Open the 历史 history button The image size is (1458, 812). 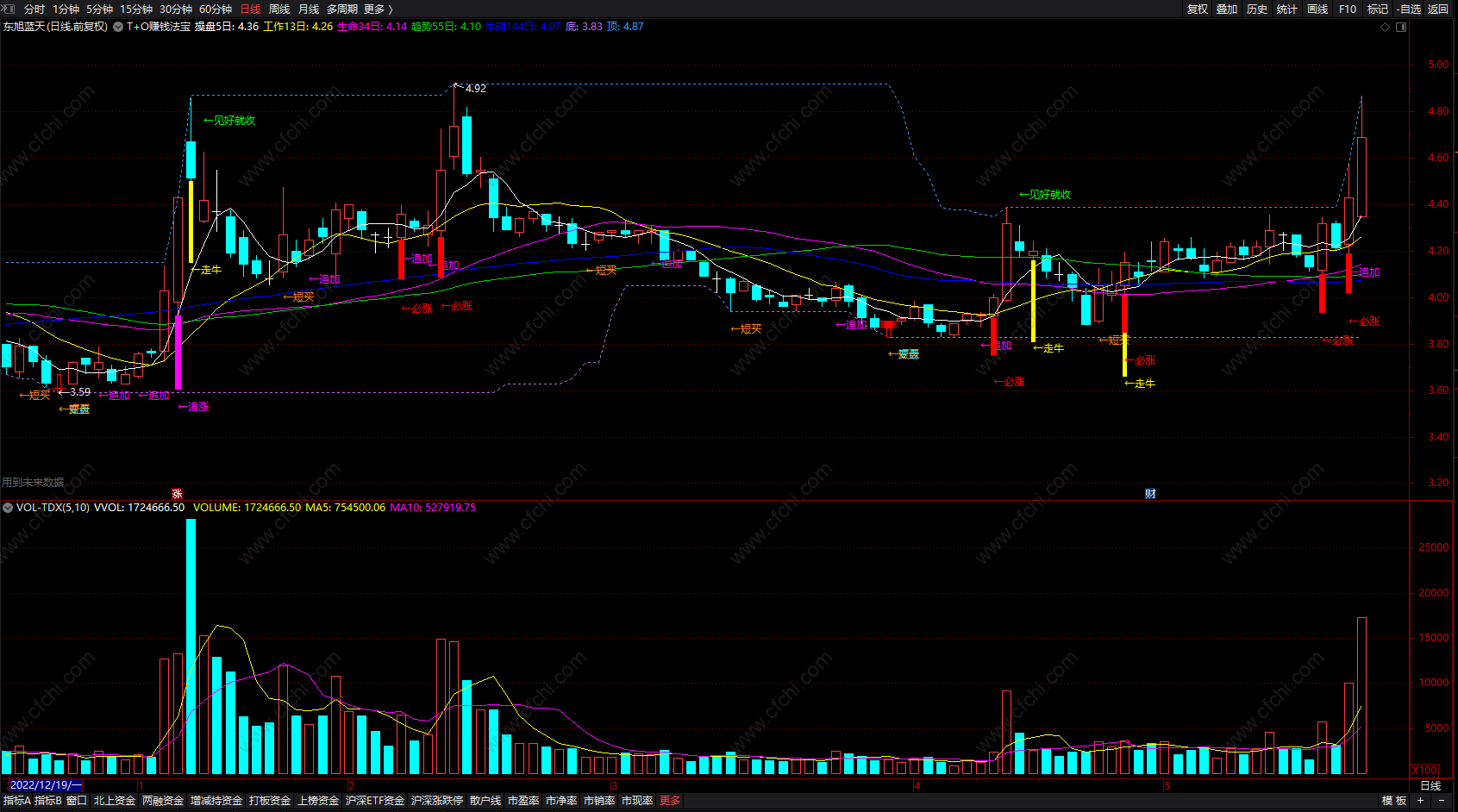coord(1257,9)
